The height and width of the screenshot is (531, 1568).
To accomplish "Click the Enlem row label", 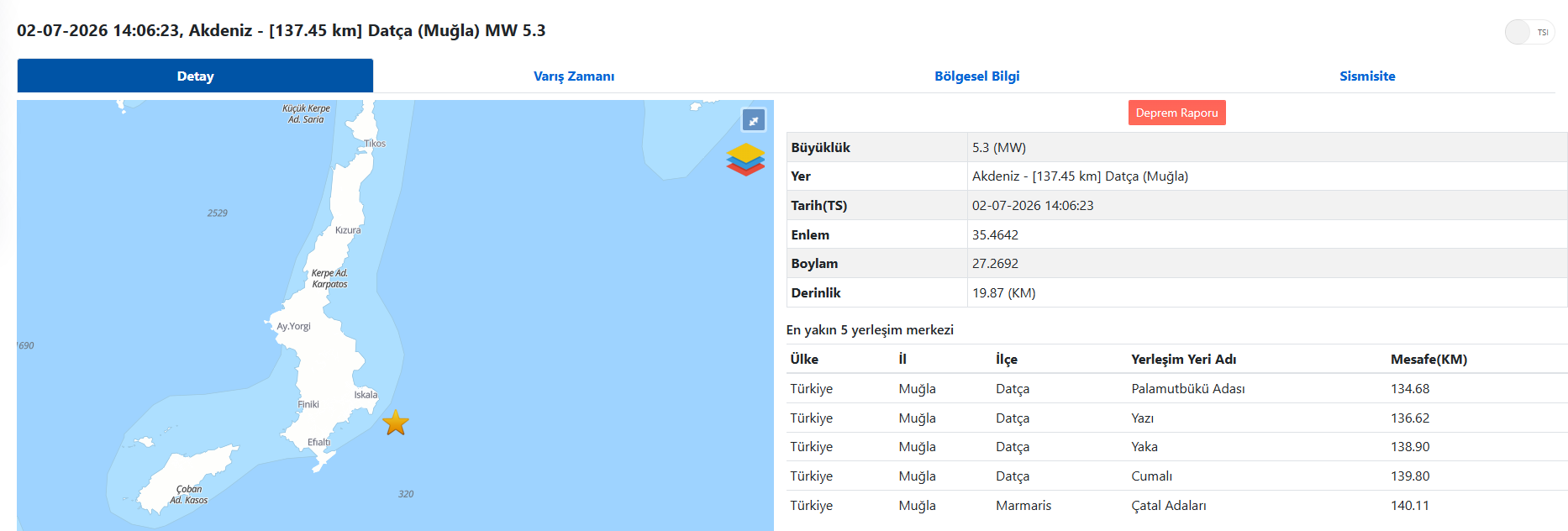I will pos(810,235).
